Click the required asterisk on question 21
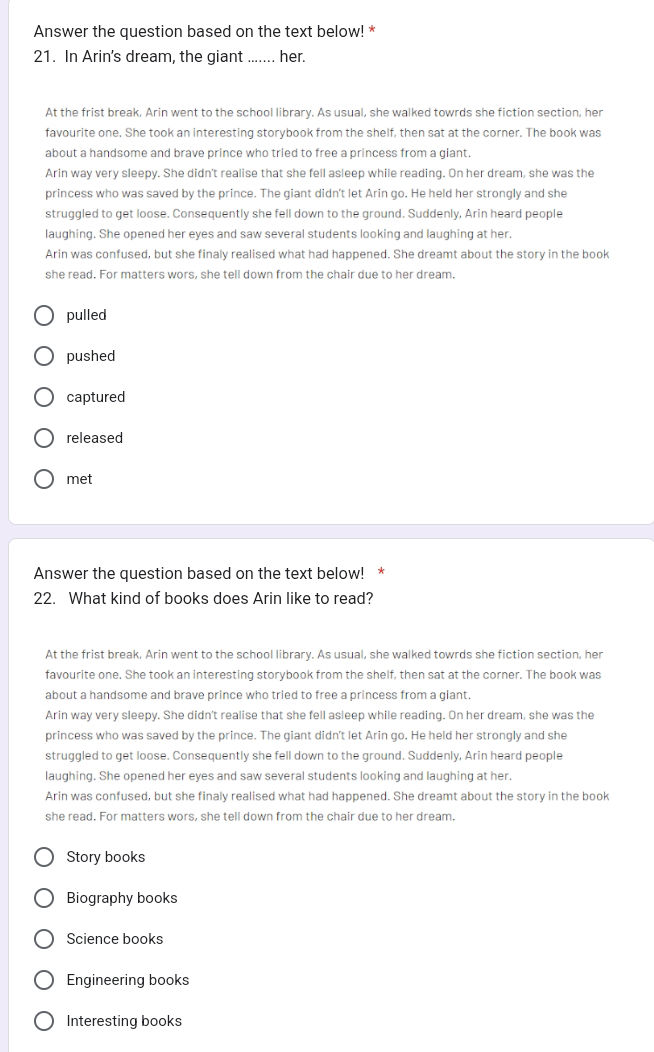 [372, 31]
